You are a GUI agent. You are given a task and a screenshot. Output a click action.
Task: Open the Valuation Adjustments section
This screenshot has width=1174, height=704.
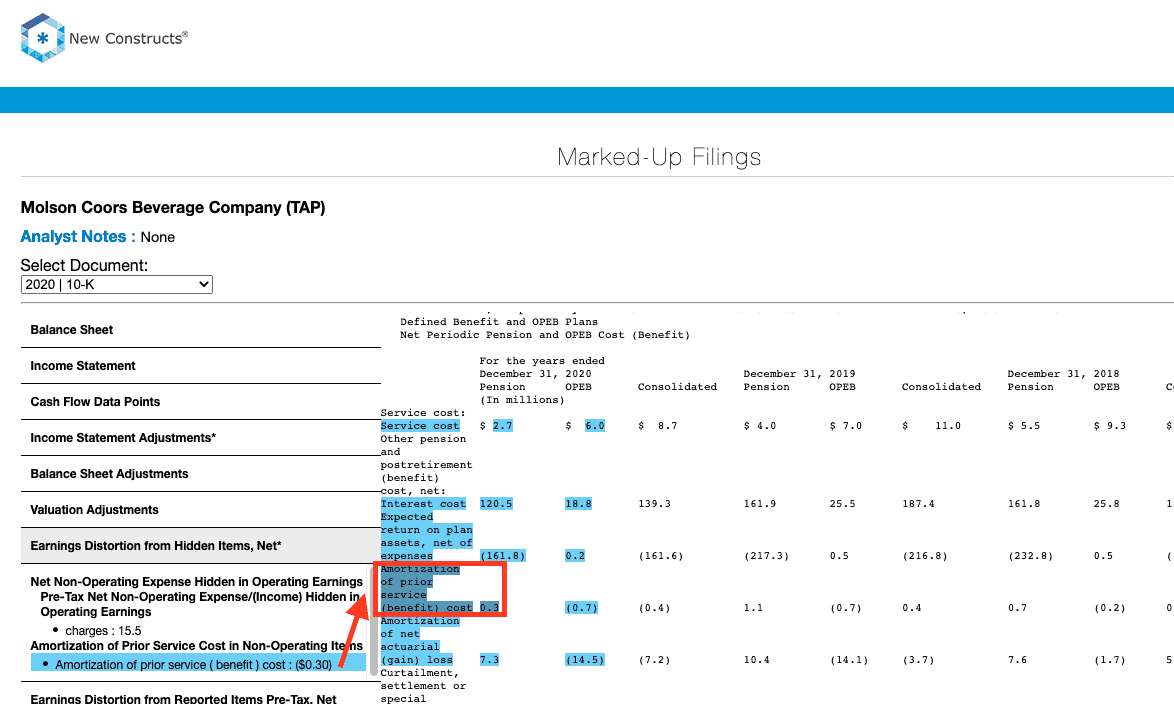[201, 509]
